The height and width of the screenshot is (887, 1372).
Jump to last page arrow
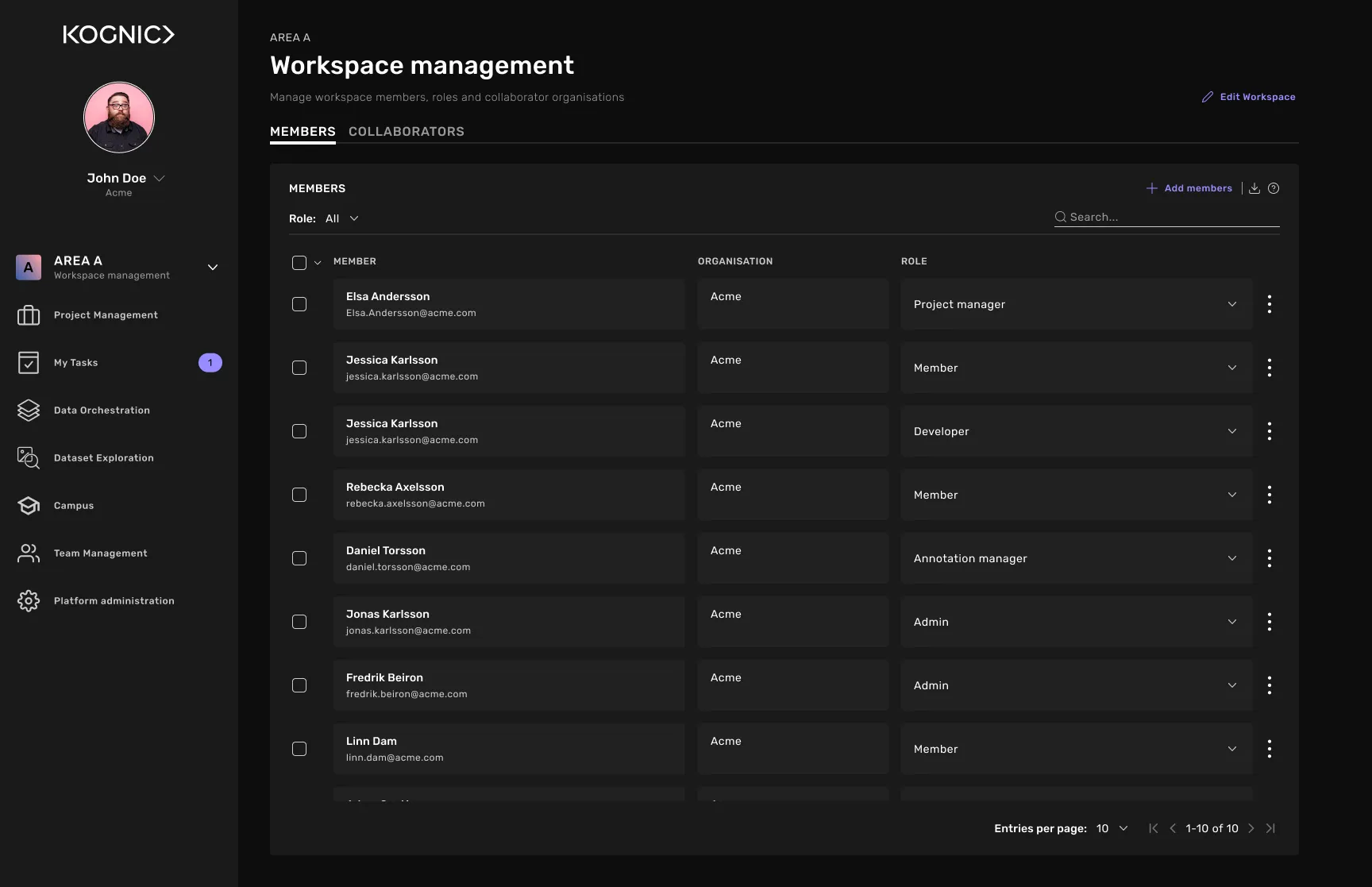pos(1270,828)
